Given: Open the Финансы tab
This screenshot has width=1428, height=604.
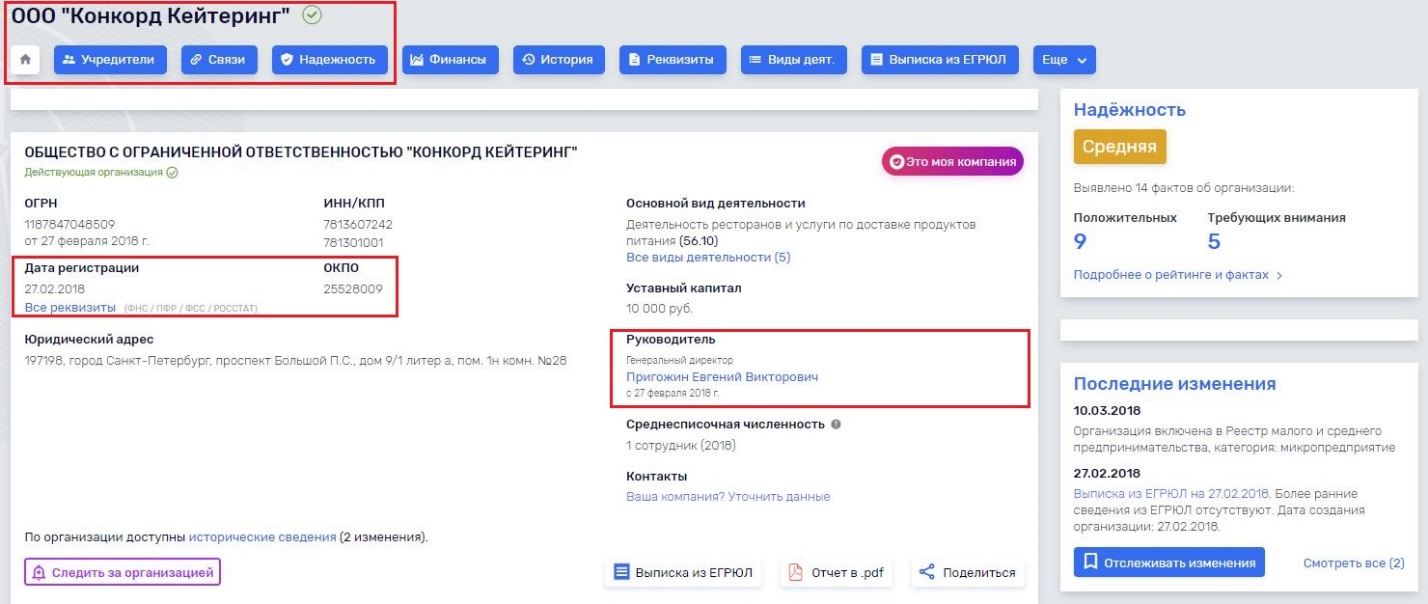Looking at the screenshot, I should point(451,60).
